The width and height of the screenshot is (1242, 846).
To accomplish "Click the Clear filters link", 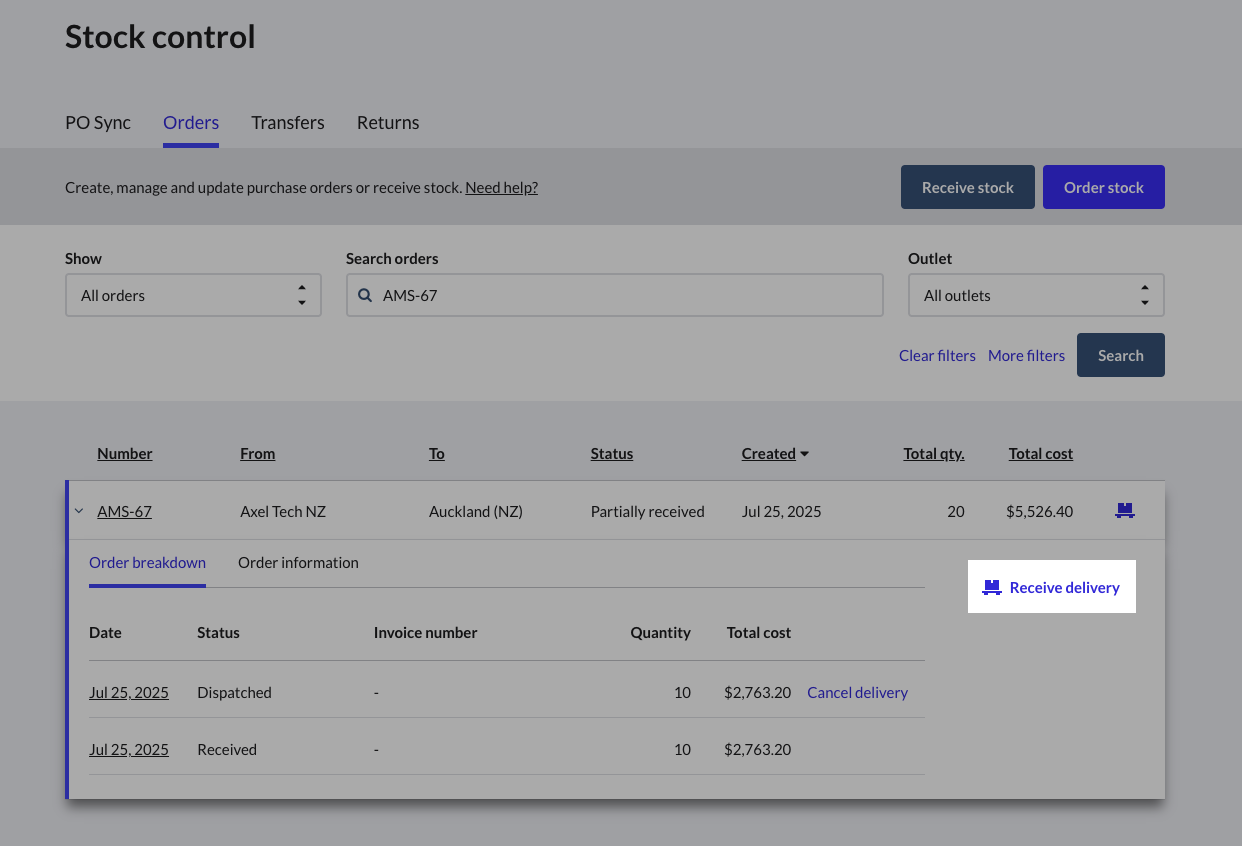I will (937, 355).
